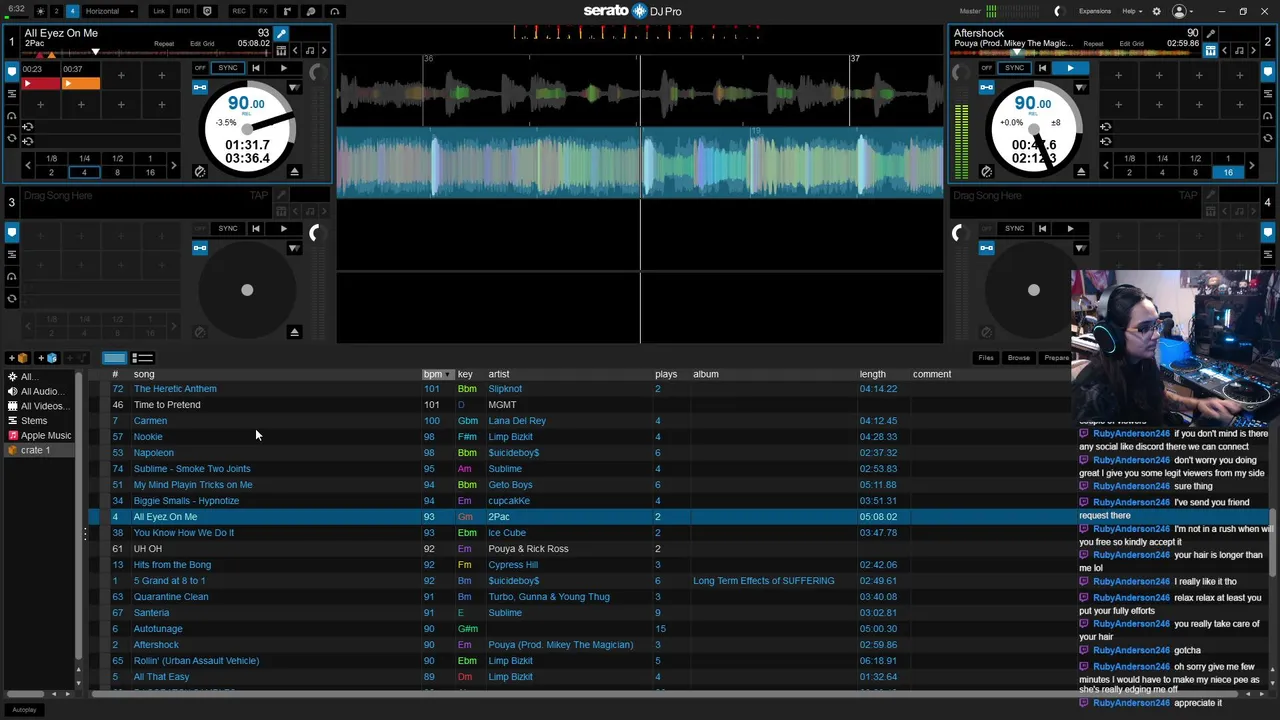This screenshot has width=1280, height=720.
Task: Open the Setup gear icon
Action: pyautogui.click(x=1157, y=11)
